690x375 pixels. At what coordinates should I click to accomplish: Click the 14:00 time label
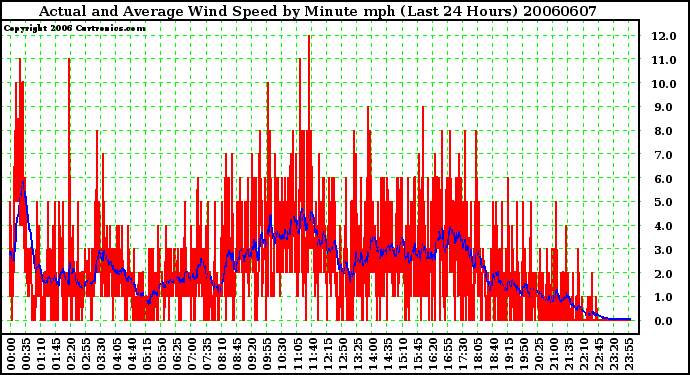pyautogui.click(x=373, y=354)
